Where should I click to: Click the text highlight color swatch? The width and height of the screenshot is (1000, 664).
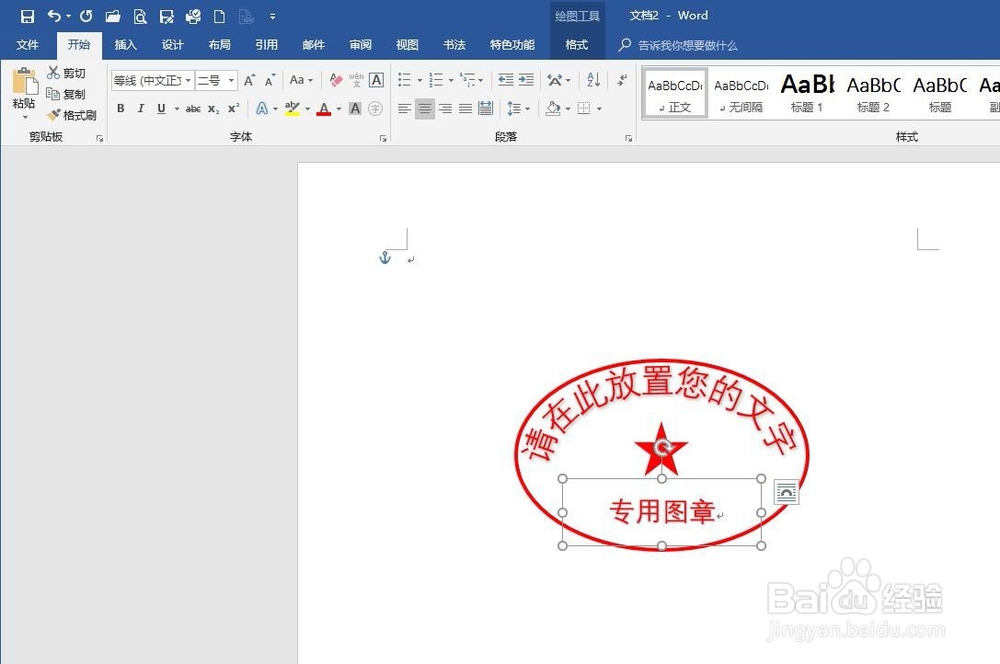pos(293,108)
